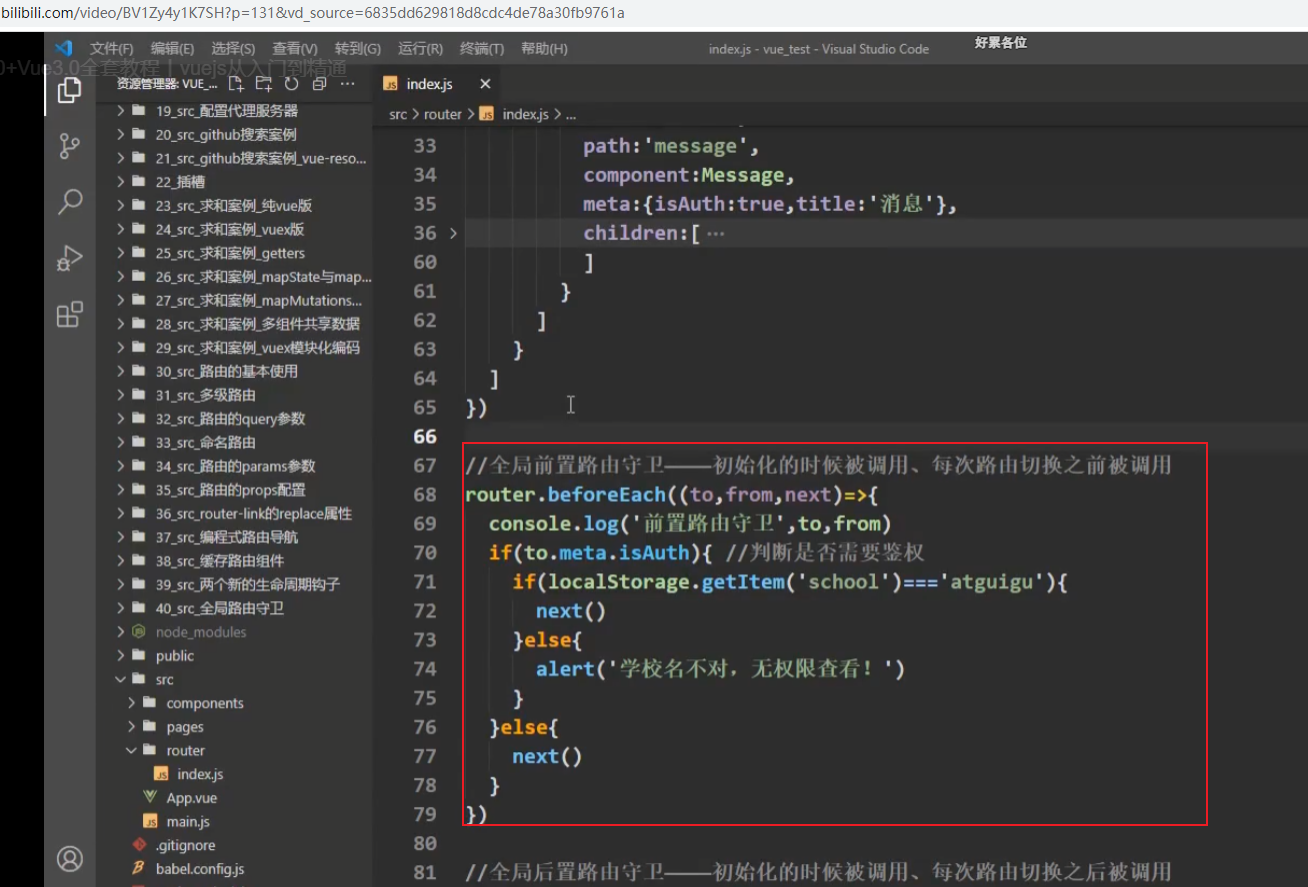Open the Run and Debug view
1308x887 pixels.
click(69, 257)
